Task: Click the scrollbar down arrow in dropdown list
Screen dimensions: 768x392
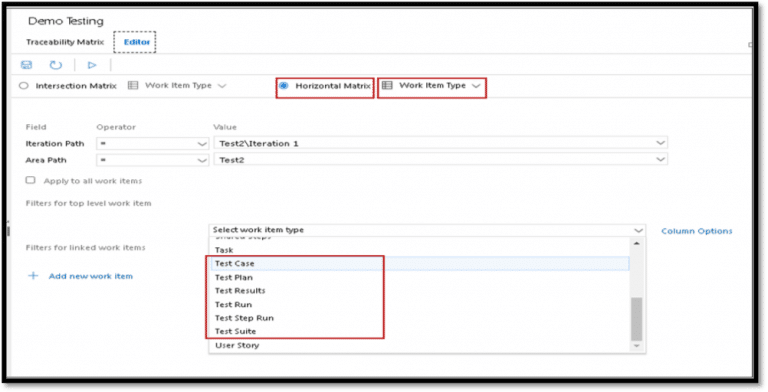Action: 636,346
